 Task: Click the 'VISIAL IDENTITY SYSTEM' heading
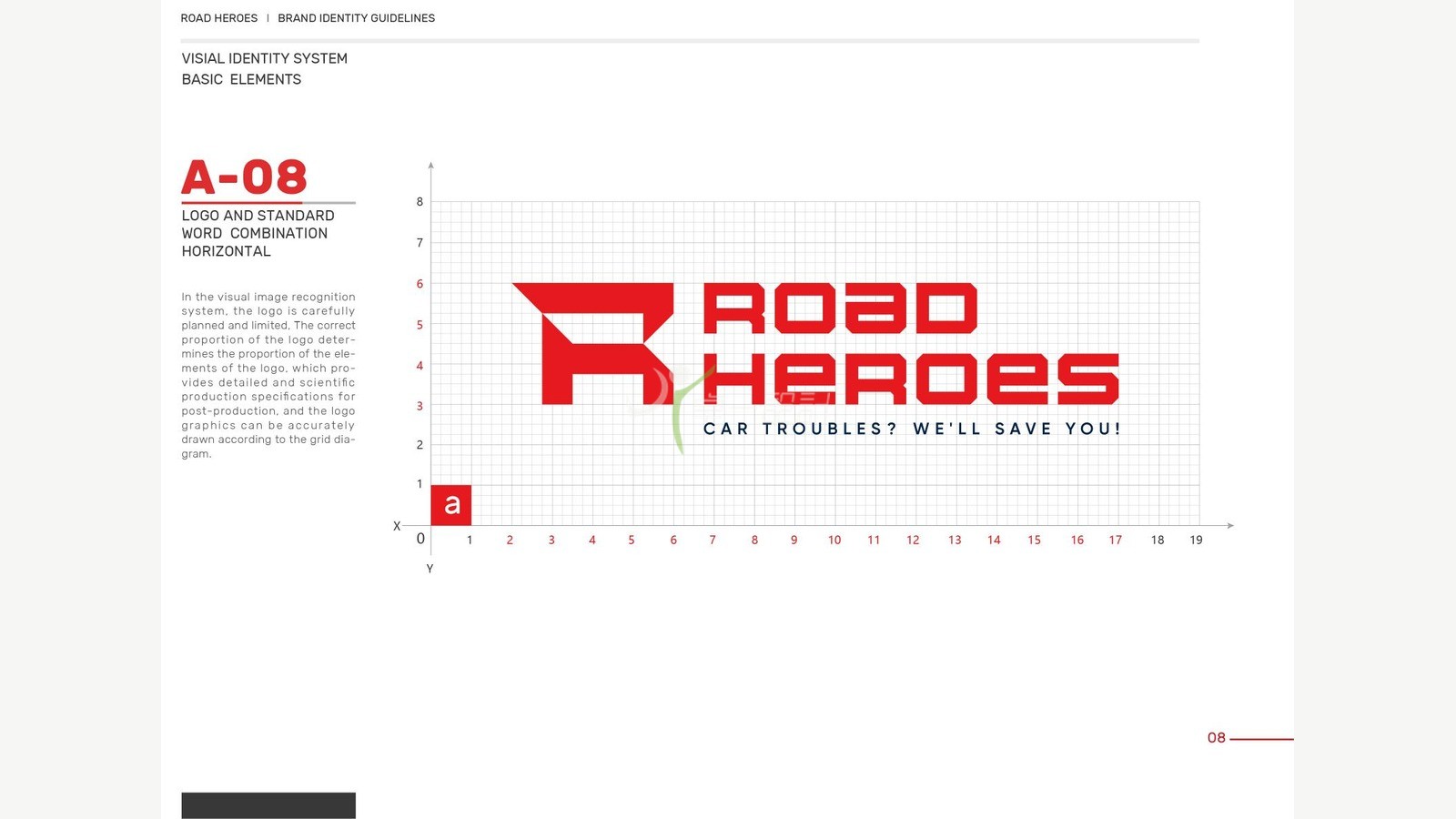[x=264, y=58]
